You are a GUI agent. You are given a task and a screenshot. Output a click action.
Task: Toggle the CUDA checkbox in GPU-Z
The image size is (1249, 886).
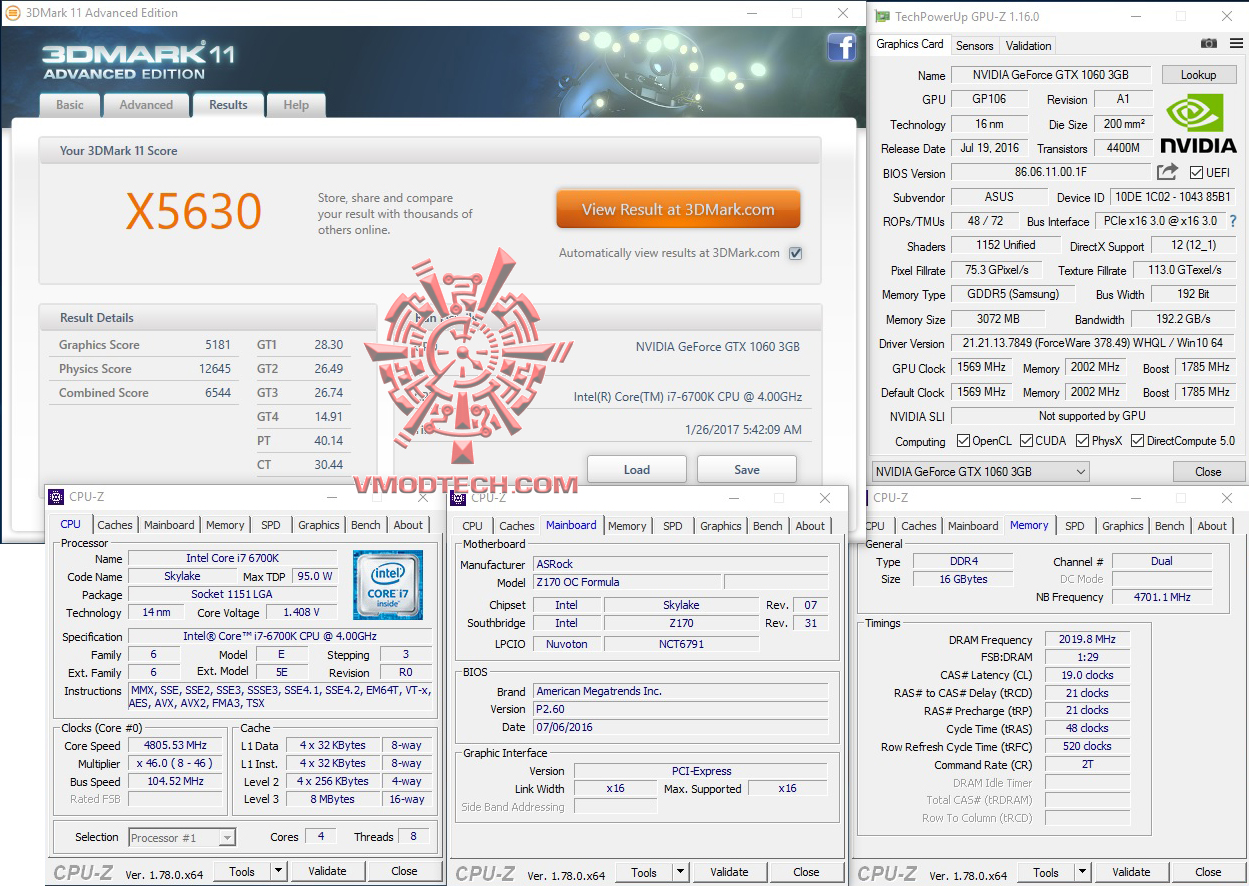(1027, 441)
